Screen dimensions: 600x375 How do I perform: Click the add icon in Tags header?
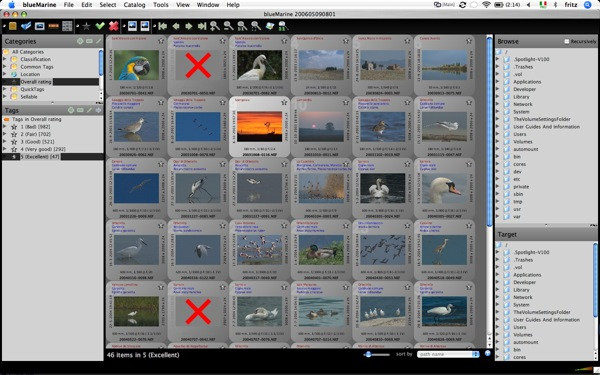71,110
